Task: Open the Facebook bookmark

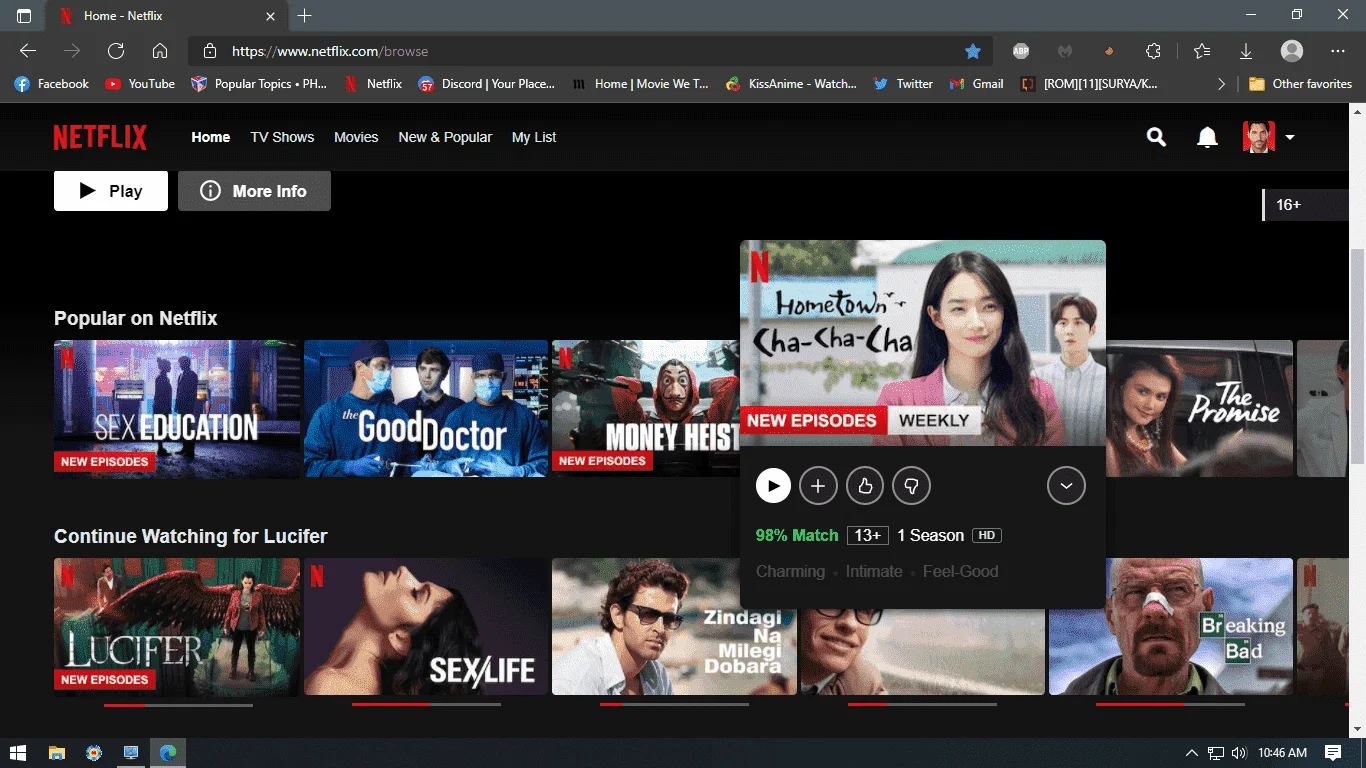Action: (x=52, y=84)
